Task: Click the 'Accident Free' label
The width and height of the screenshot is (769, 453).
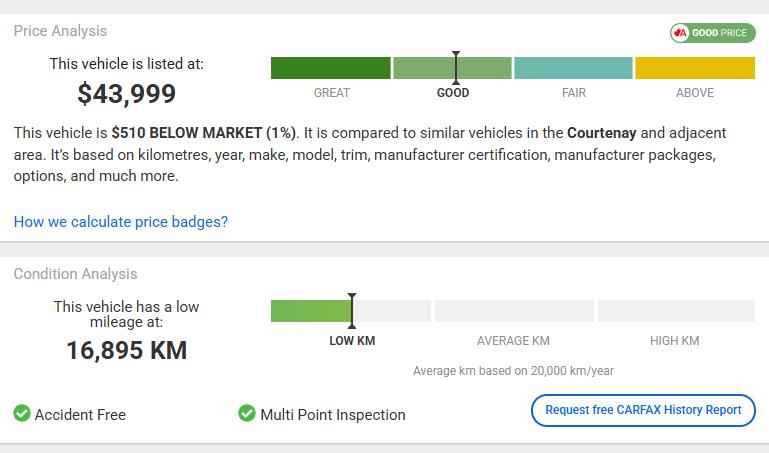Action: click(80, 415)
